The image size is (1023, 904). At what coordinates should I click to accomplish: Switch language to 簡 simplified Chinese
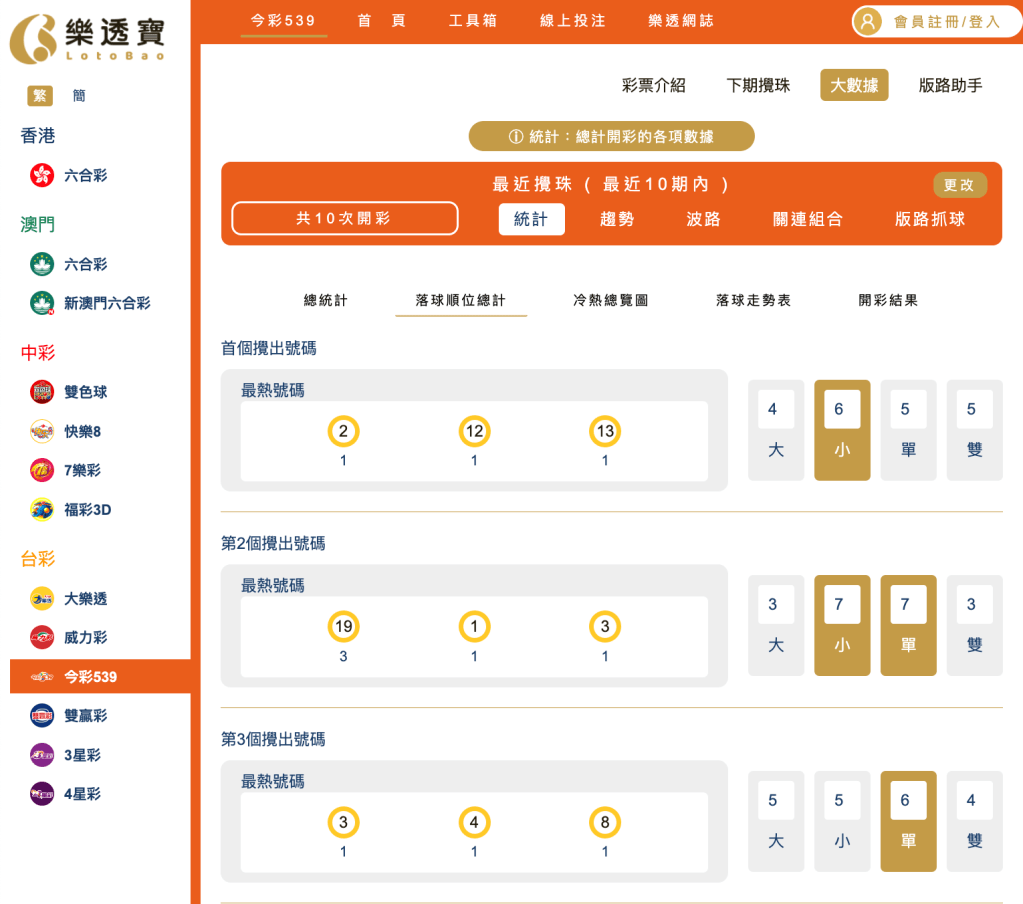(79, 95)
